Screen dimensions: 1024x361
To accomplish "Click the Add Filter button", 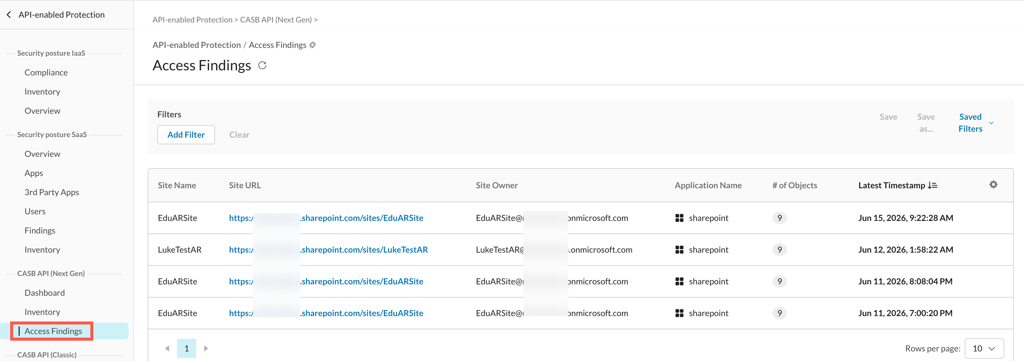I will tap(186, 134).
